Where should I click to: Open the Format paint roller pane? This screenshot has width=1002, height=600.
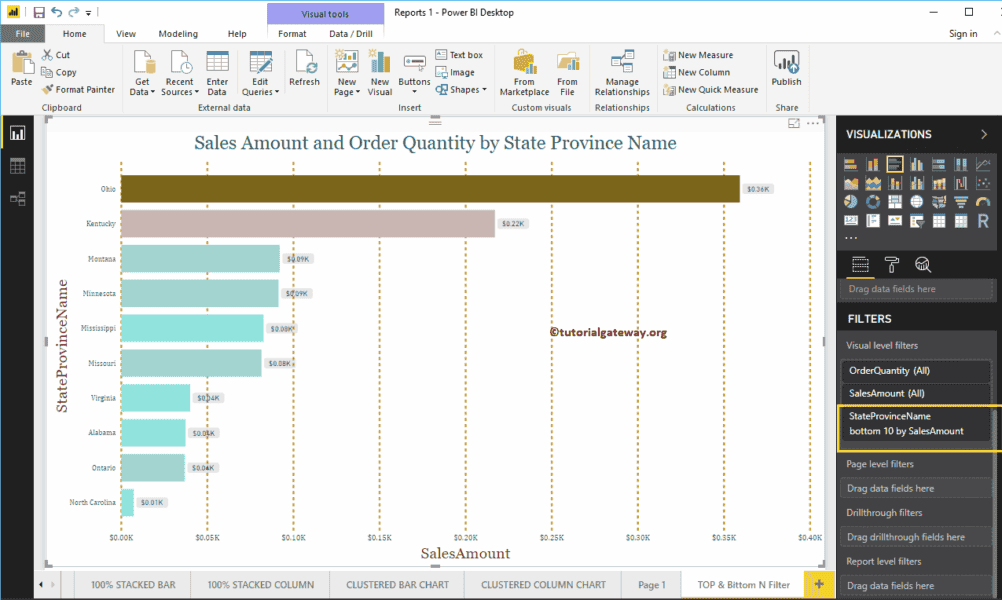(x=891, y=264)
